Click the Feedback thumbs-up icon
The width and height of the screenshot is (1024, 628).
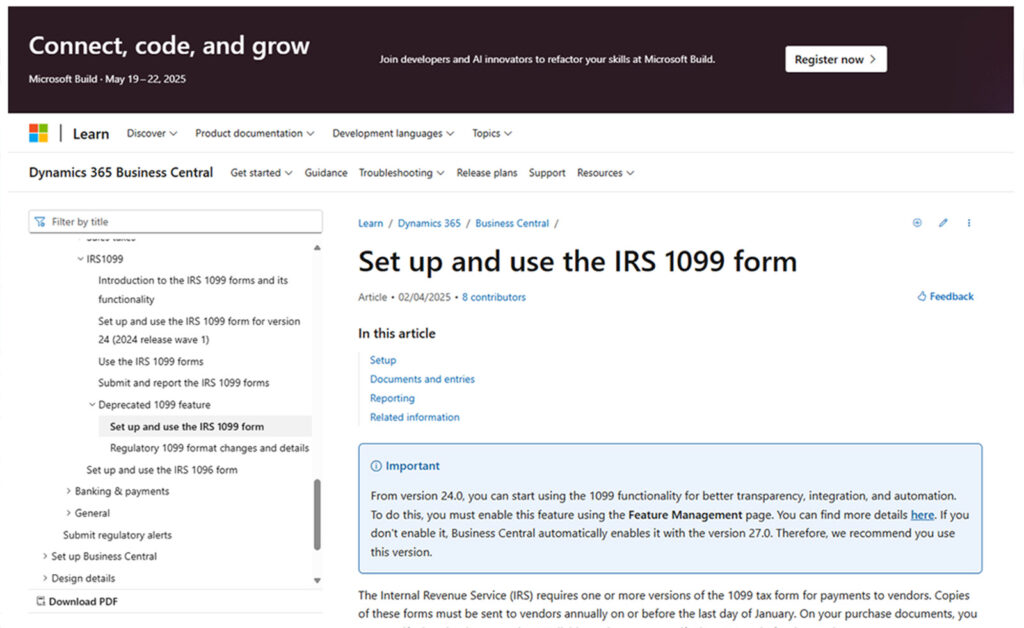coord(921,296)
